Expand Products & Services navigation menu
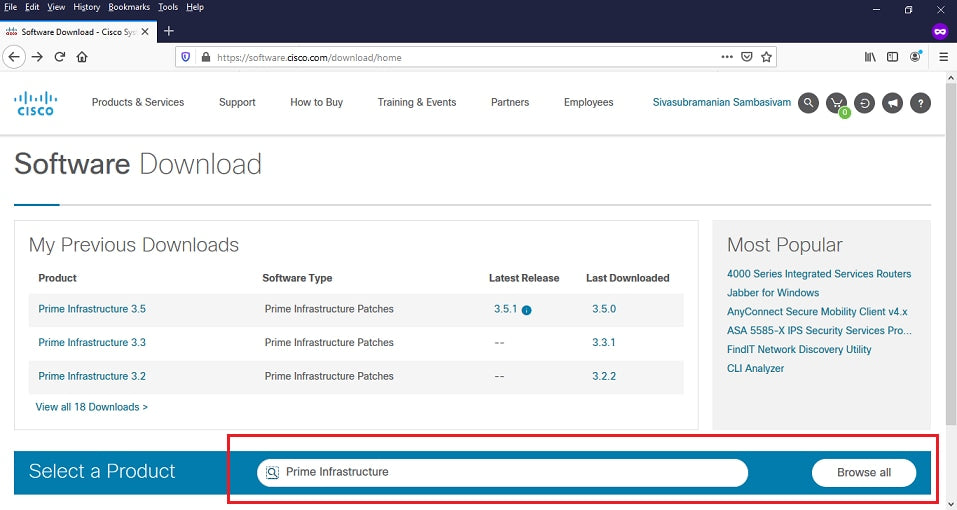Viewport: 957px width, 510px height. 138,102
